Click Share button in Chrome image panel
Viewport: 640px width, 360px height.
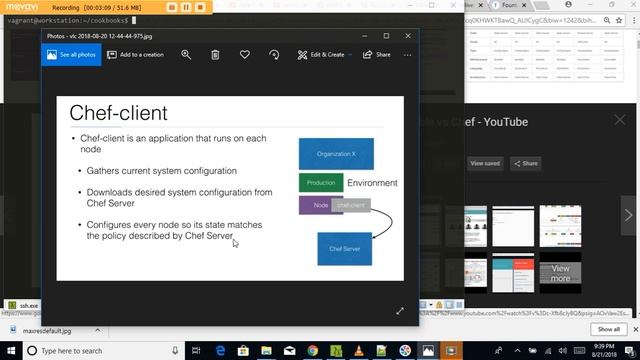[526, 164]
